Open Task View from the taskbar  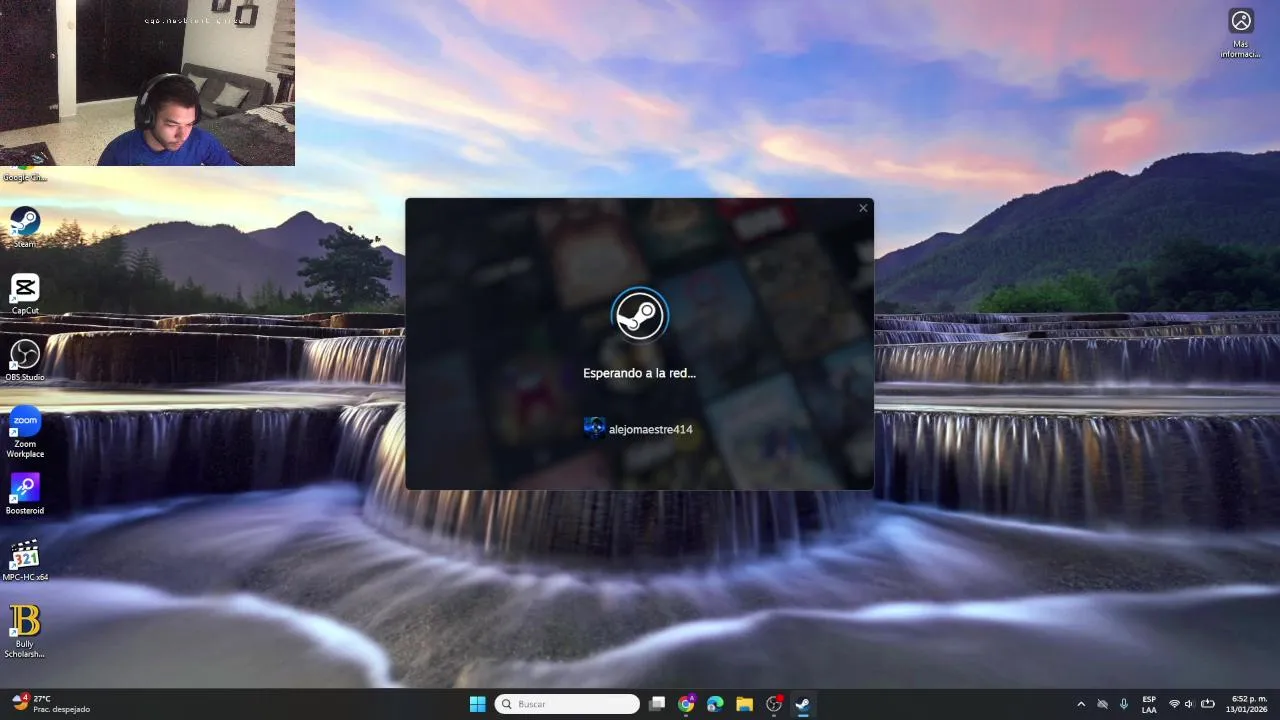pyautogui.click(x=657, y=704)
